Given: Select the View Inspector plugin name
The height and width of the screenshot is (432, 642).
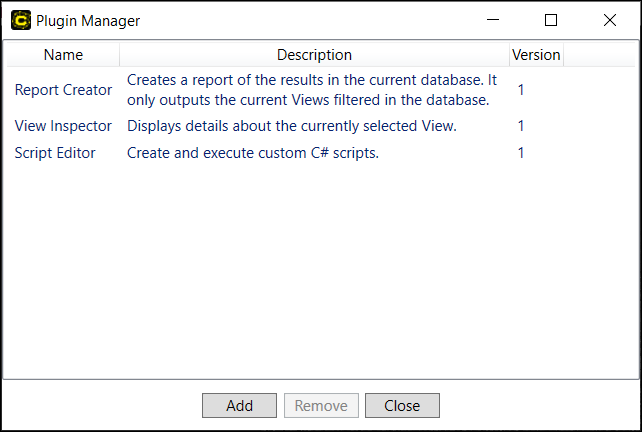Looking at the screenshot, I should (x=63, y=126).
